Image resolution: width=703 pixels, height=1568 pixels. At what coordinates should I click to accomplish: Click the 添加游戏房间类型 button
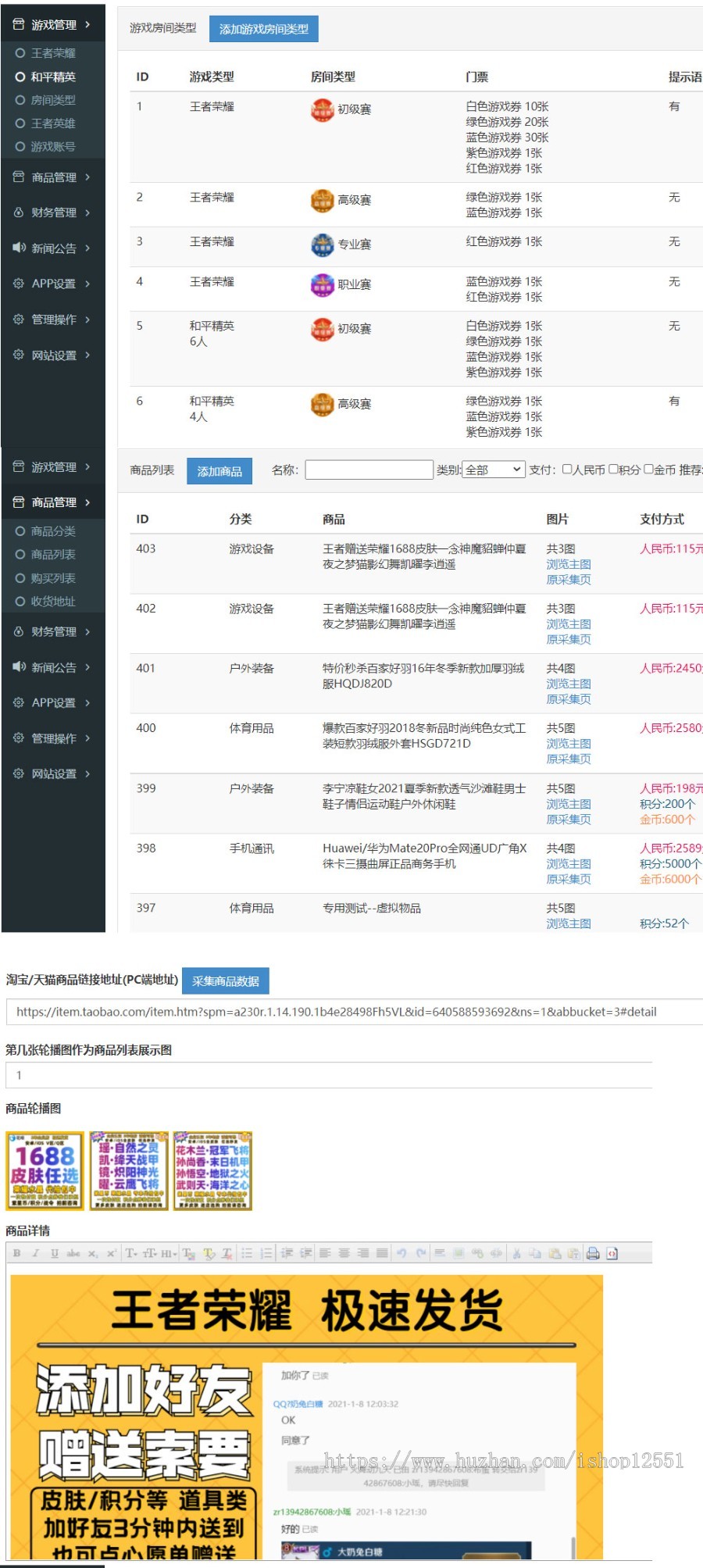(264, 29)
